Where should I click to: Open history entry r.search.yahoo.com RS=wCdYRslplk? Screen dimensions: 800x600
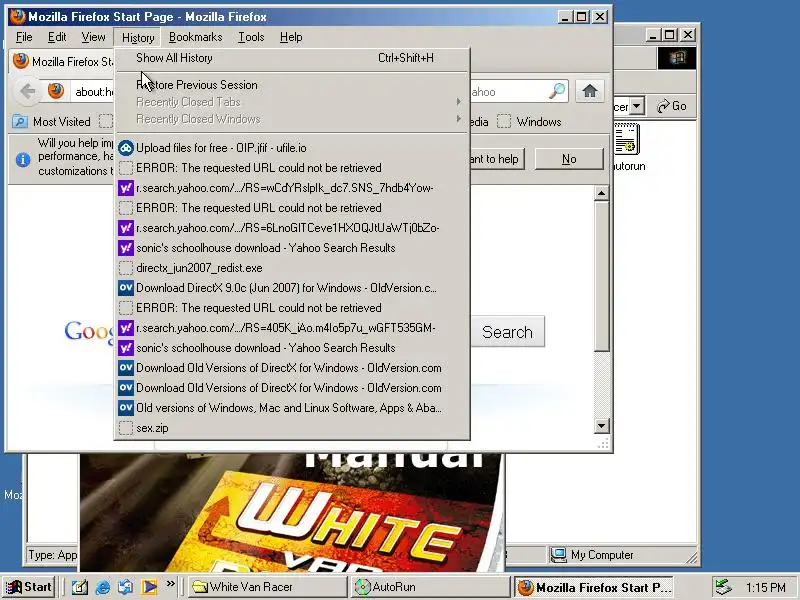[291, 188]
